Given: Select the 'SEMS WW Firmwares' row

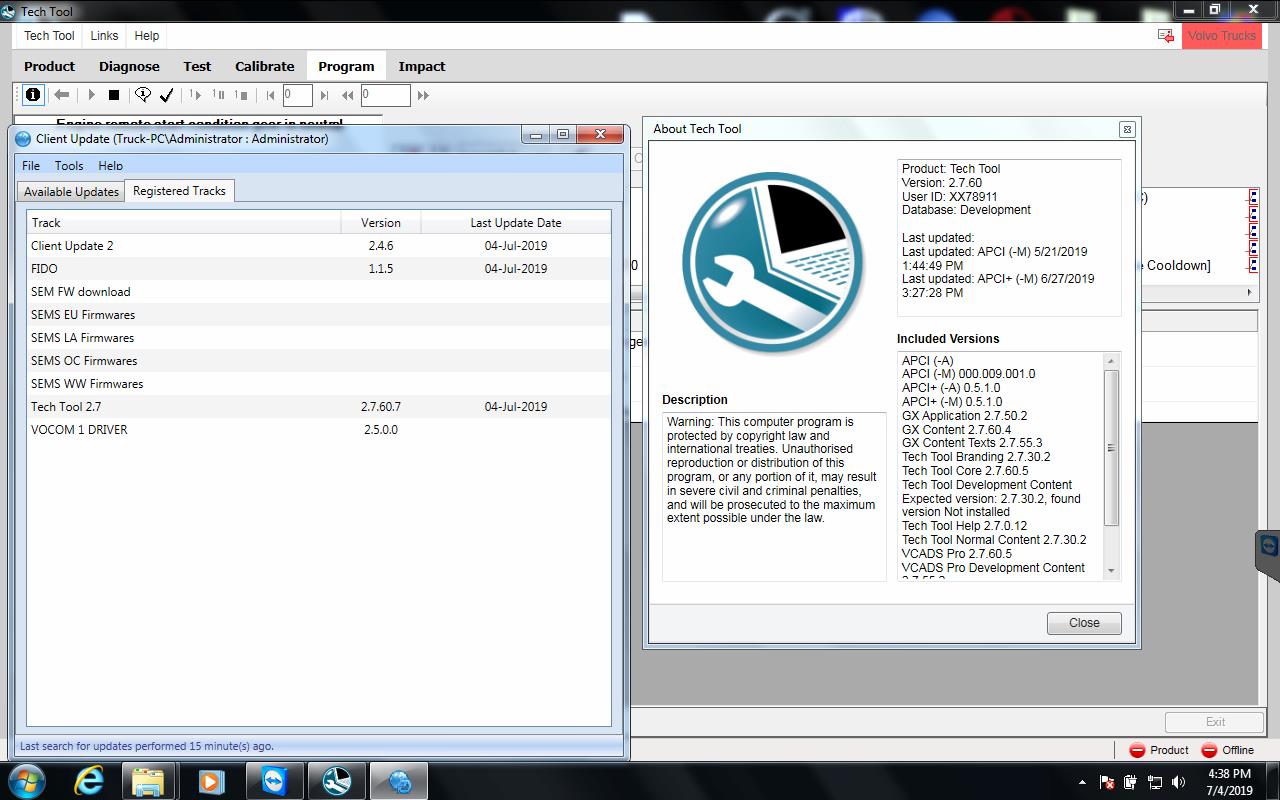Looking at the screenshot, I should click(x=319, y=384).
